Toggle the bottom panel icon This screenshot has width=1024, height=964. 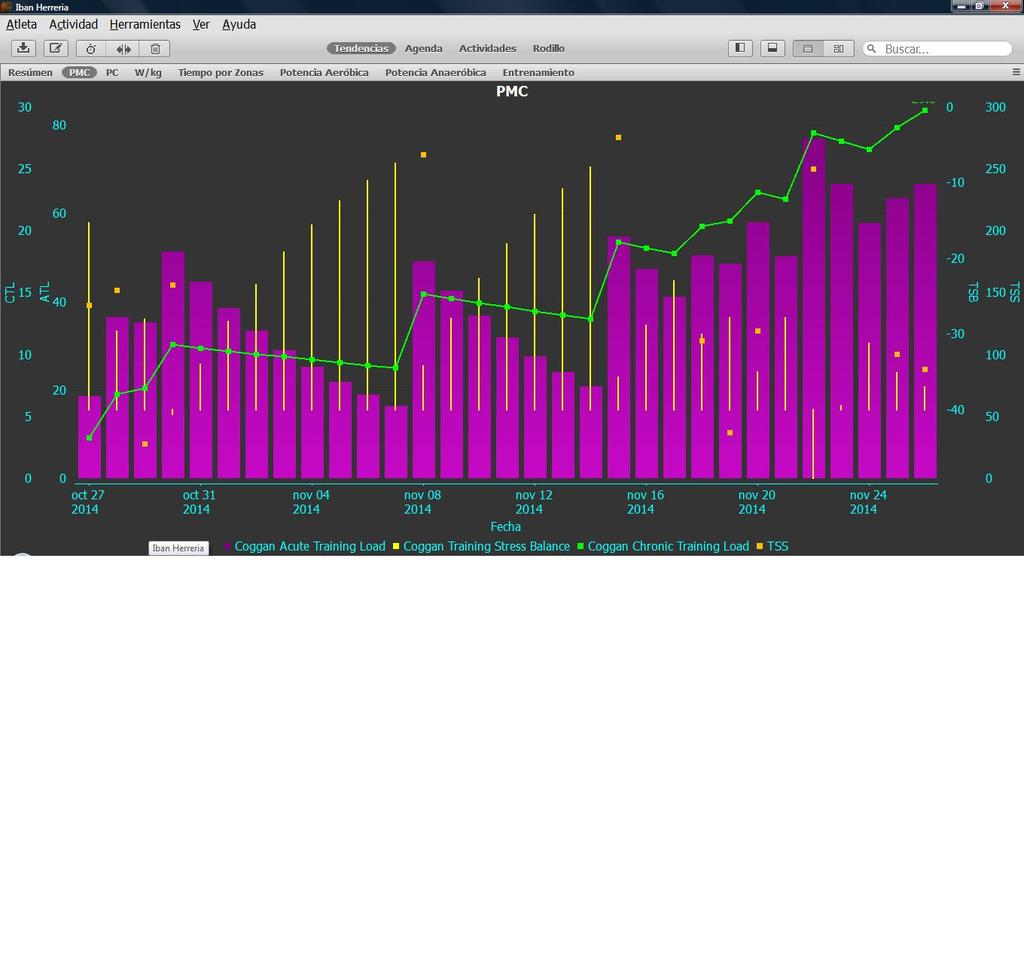point(772,48)
